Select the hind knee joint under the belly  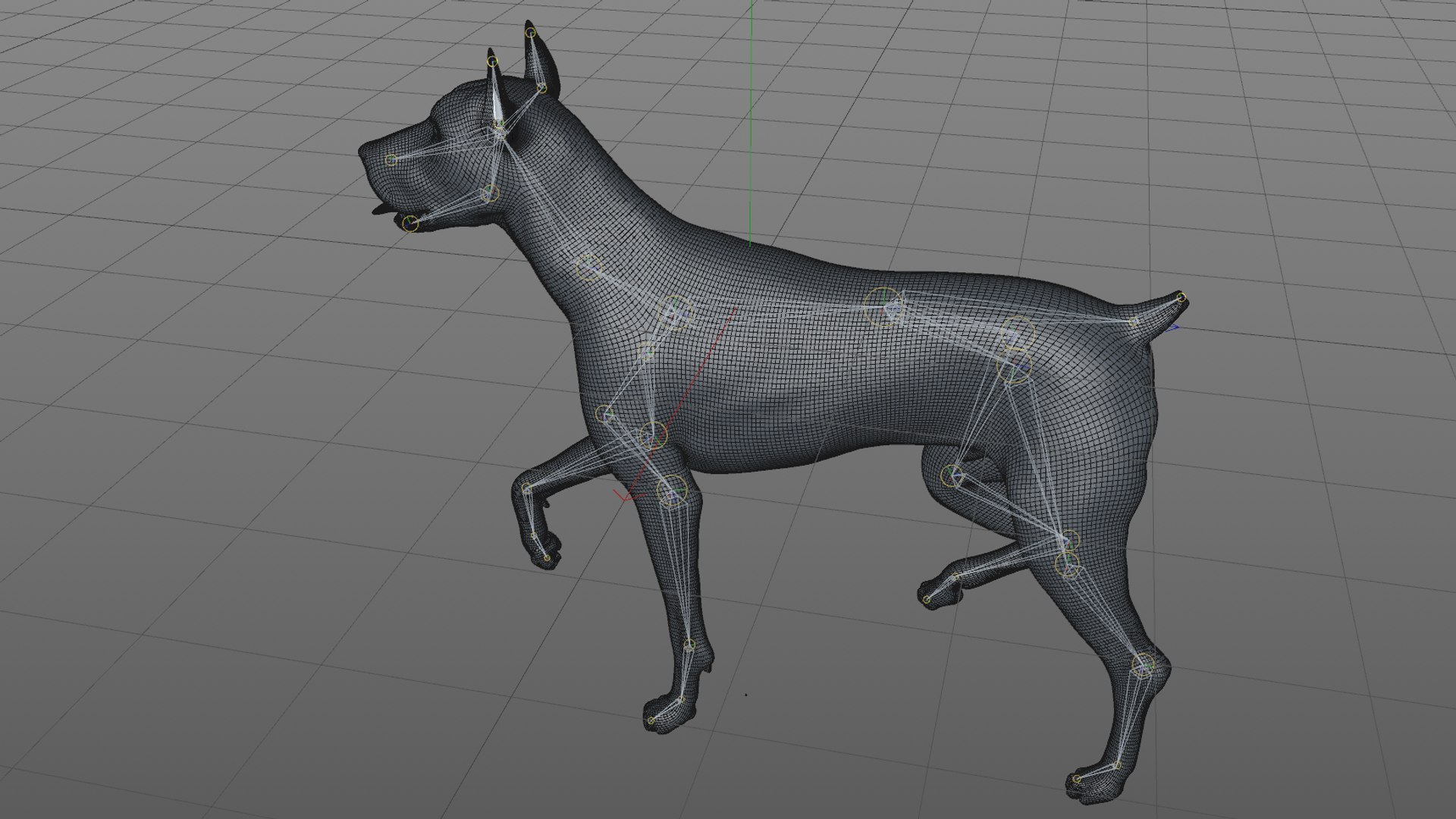[951, 475]
